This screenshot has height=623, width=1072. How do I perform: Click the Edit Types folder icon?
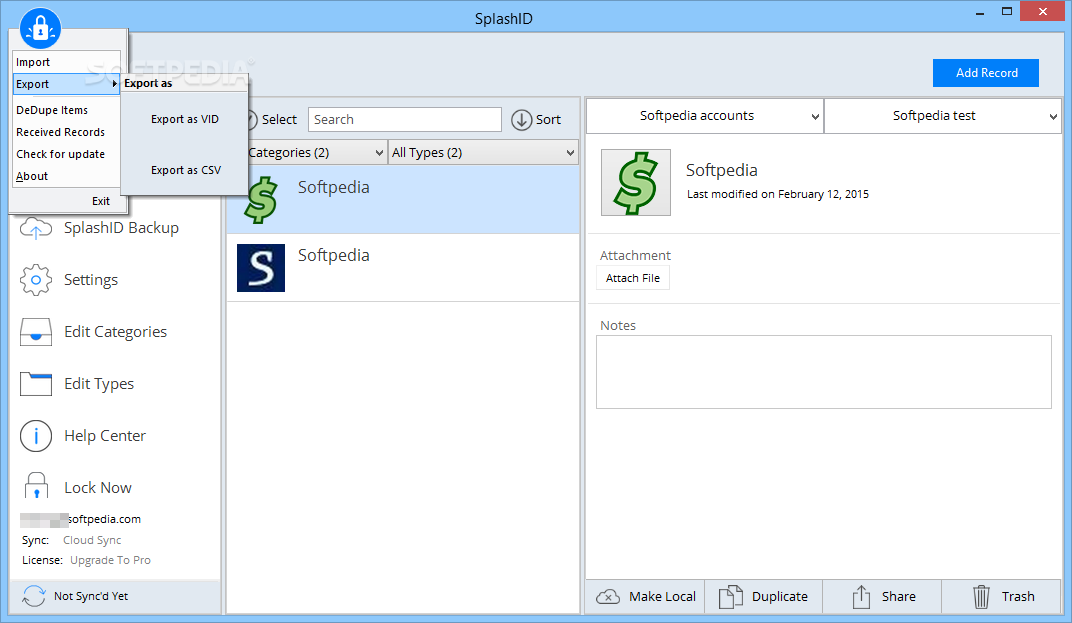(36, 384)
